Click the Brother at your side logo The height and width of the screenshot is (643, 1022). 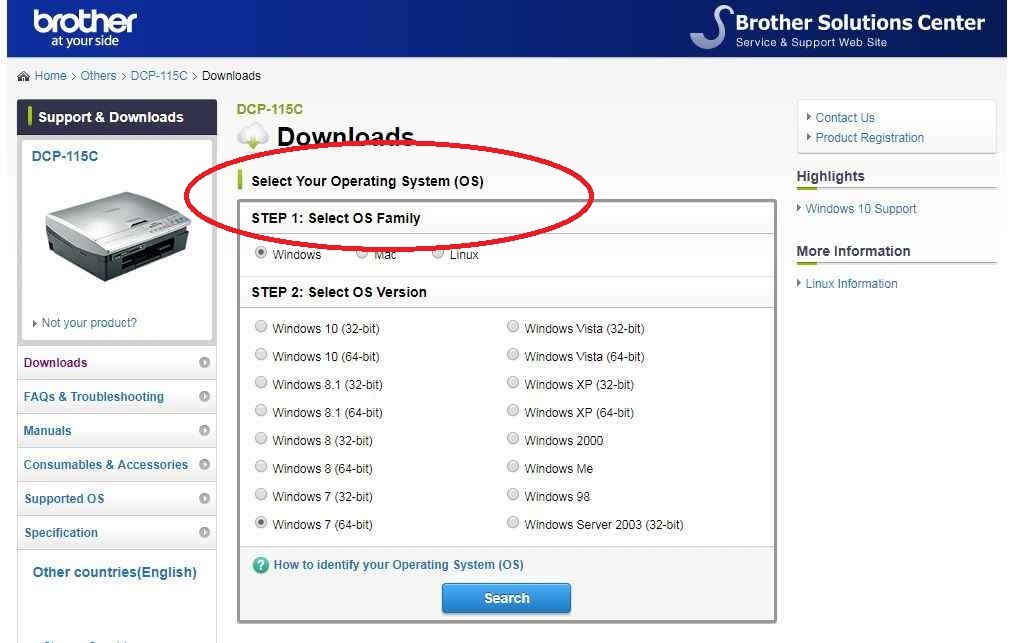85,29
